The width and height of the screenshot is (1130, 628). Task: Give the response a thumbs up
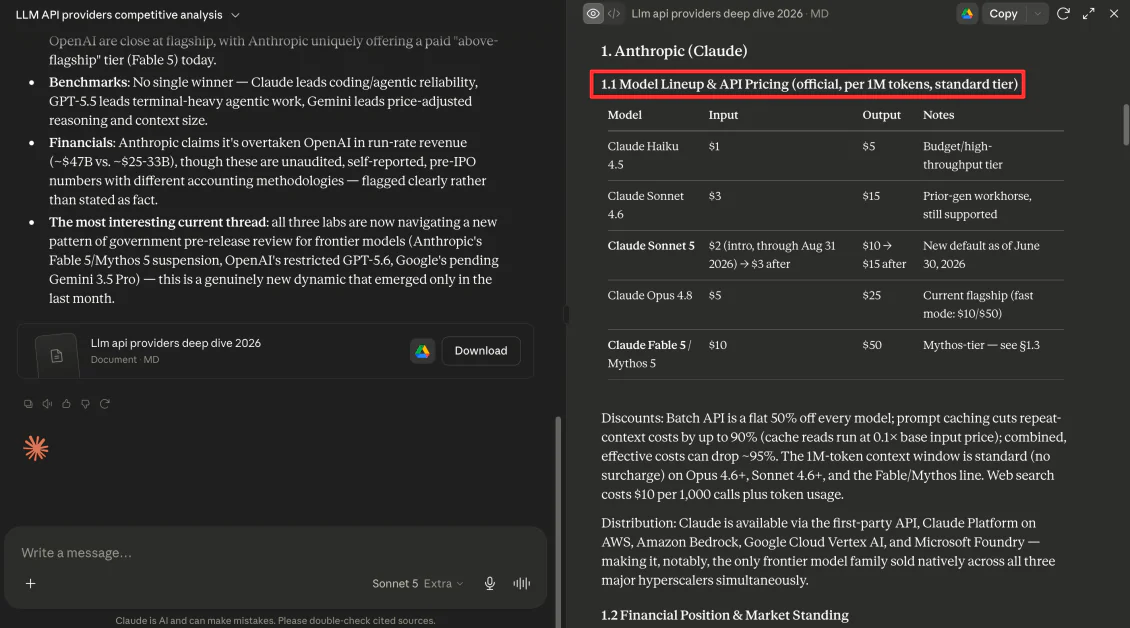[66, 404]
